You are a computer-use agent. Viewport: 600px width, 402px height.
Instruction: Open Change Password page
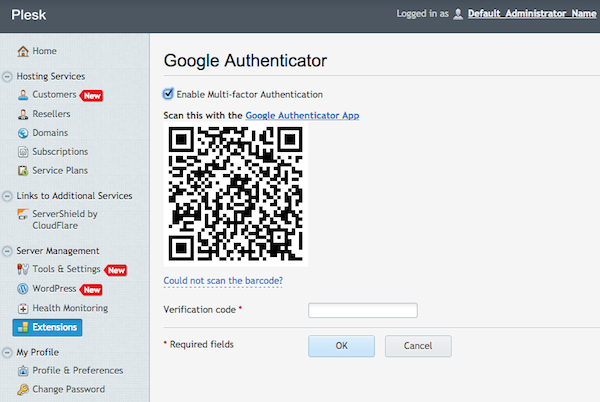[68, 389]
